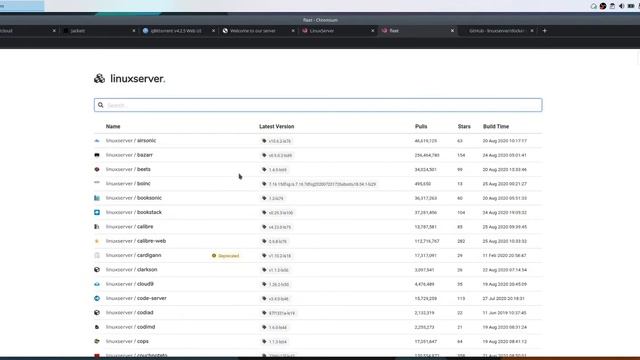This screenshot has width=640, height=360.
Task: Click the linuxserver logo icon
Action: (99, 78)
